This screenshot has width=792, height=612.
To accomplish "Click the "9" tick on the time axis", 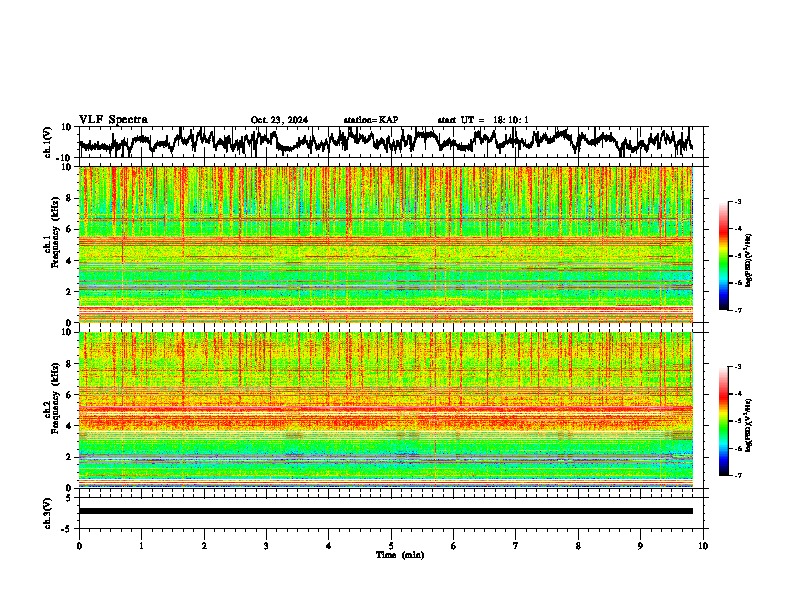I will (x=640, y=546).
